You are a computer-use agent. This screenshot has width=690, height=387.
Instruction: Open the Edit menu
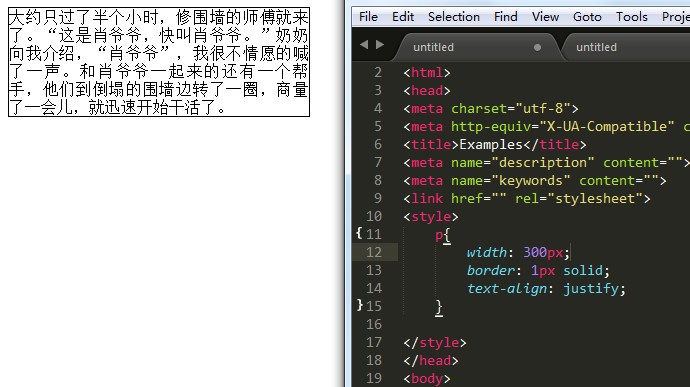pyautogui.click(x=403, y=17)
